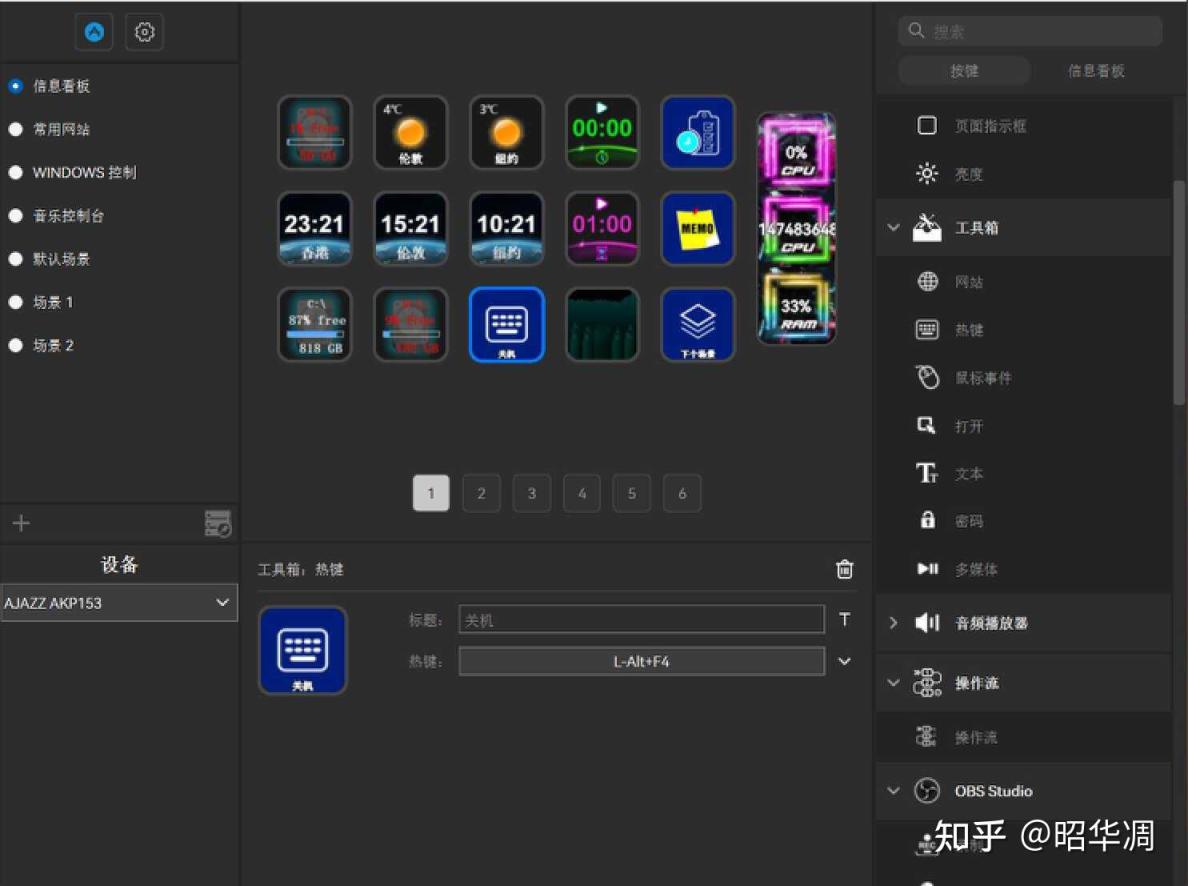Select the WINDOWS 控制 scene radio button
Viewport: 1188px width, 886px height.
coord(15,172)
